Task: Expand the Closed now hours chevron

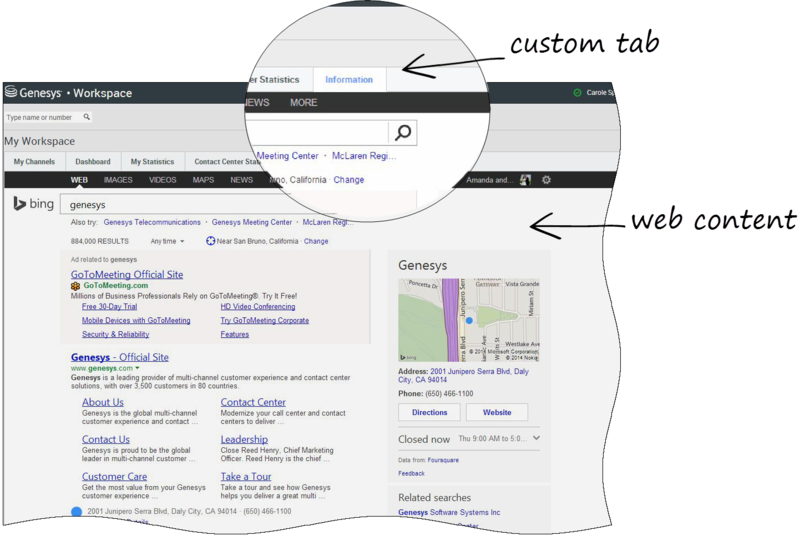Action: pos(537,438)
